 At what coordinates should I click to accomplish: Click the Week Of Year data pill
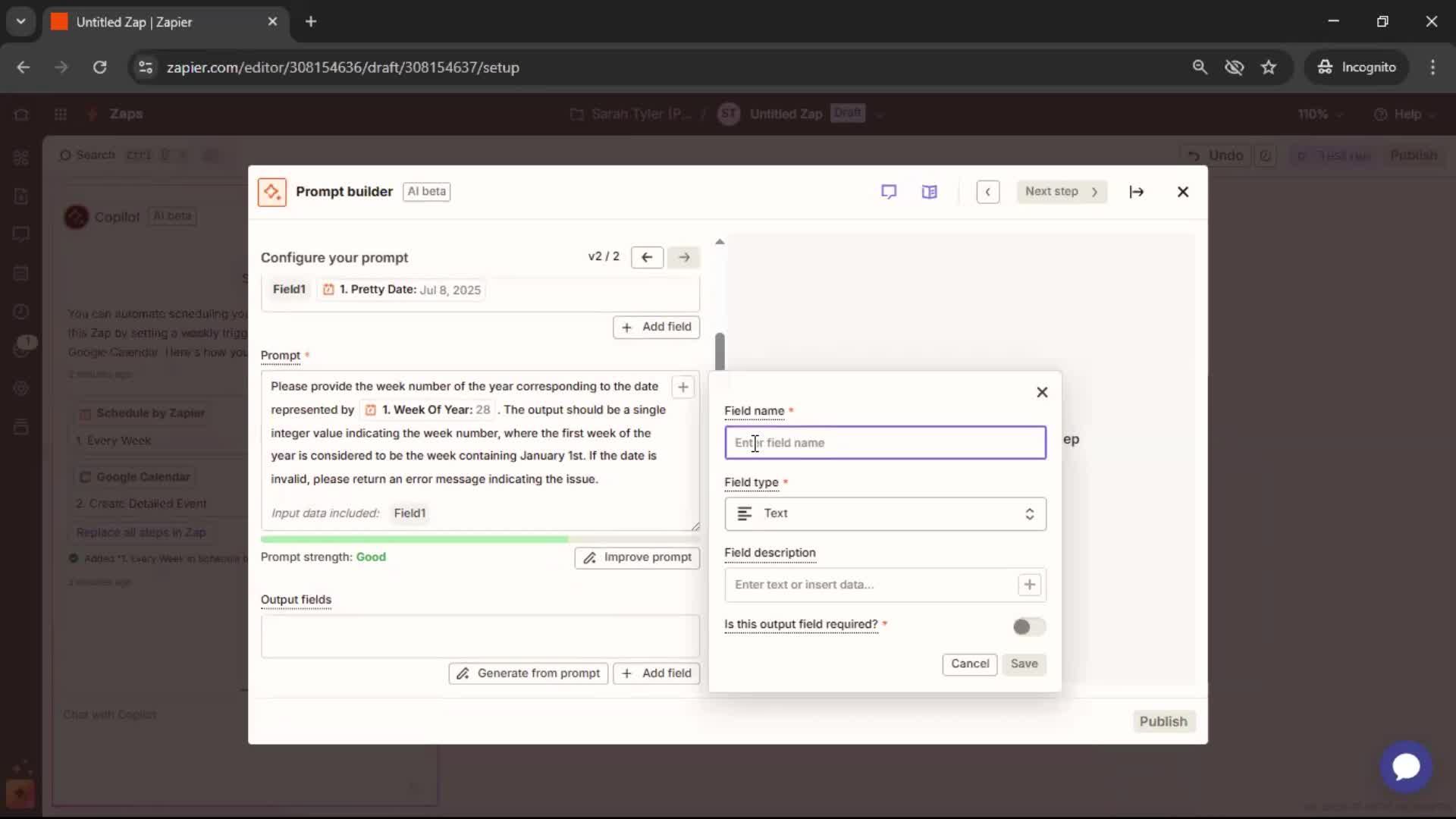coord(428,410)
